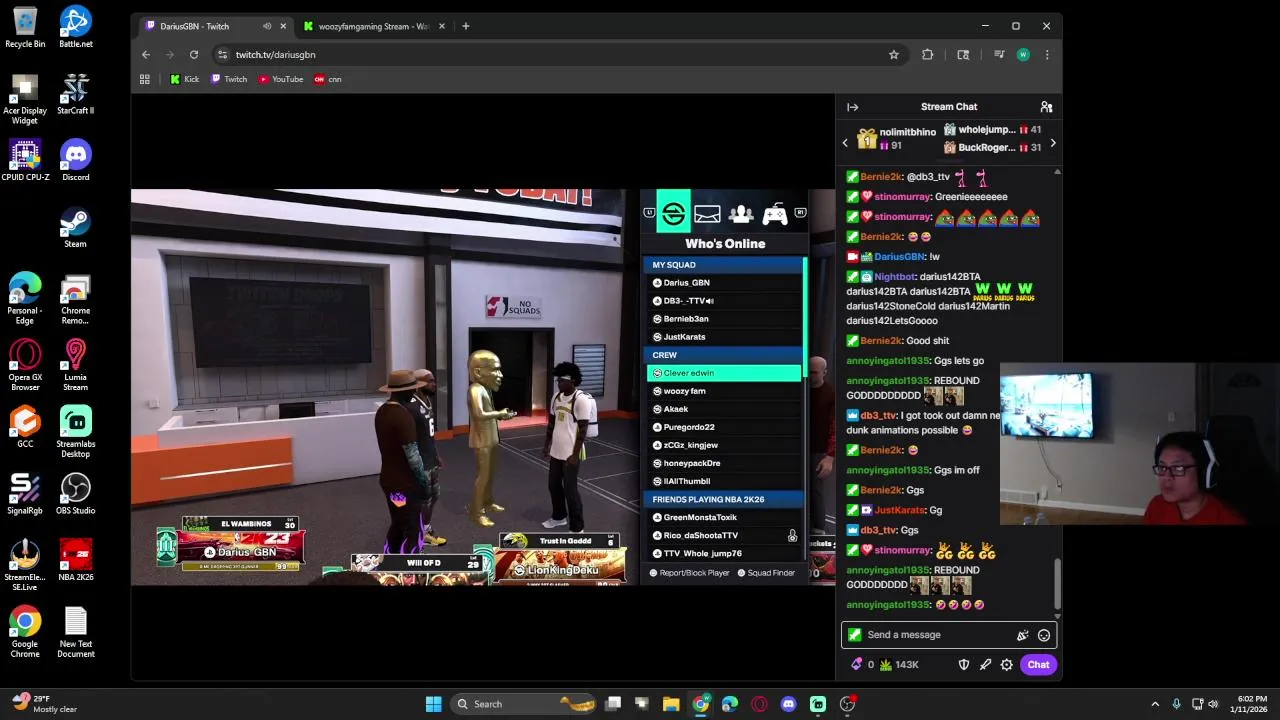1280x720 pixels.
Task: Open the SignalRgb desktop shortcut
Action: (x=25, y=494)
